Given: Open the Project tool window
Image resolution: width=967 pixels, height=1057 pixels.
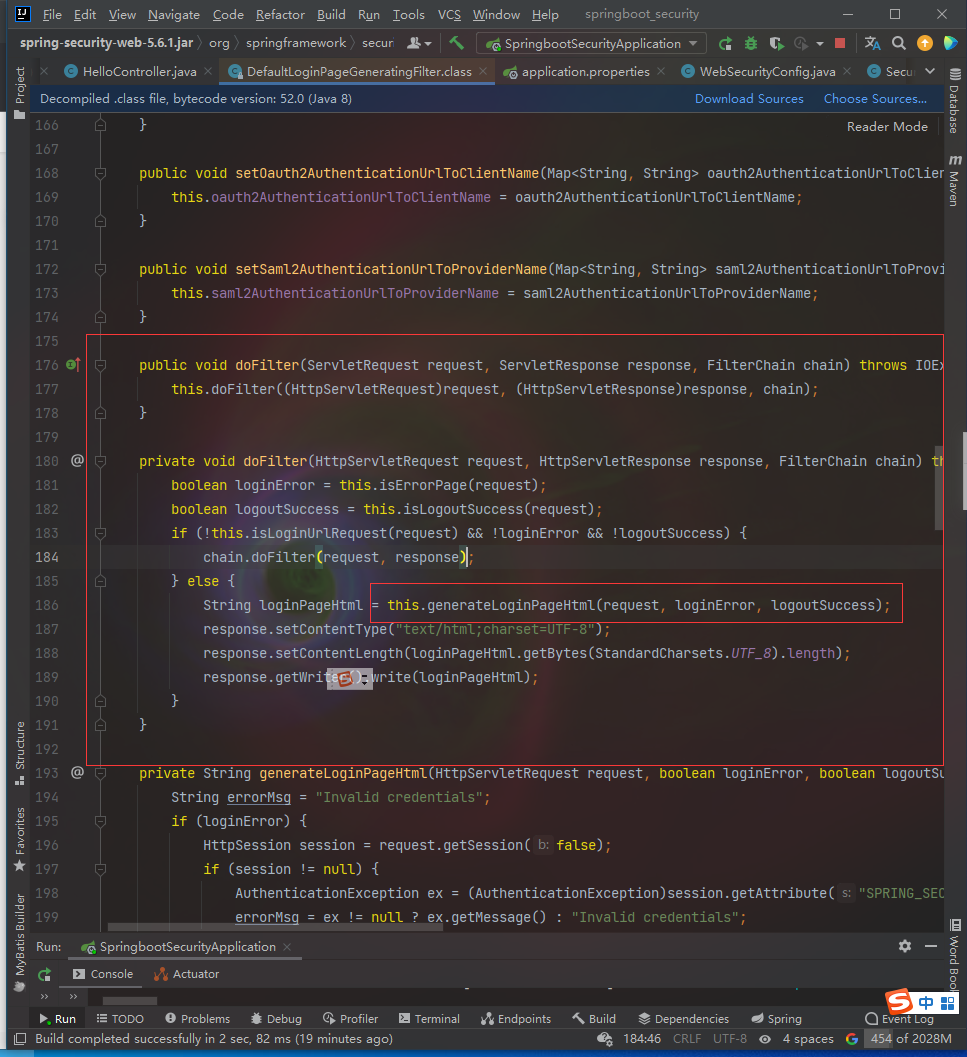Looking at the screenshot, I should 20,92.
